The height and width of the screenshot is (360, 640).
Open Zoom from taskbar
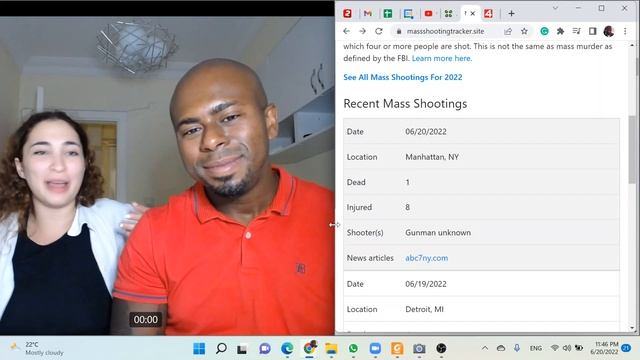(375, 349)
